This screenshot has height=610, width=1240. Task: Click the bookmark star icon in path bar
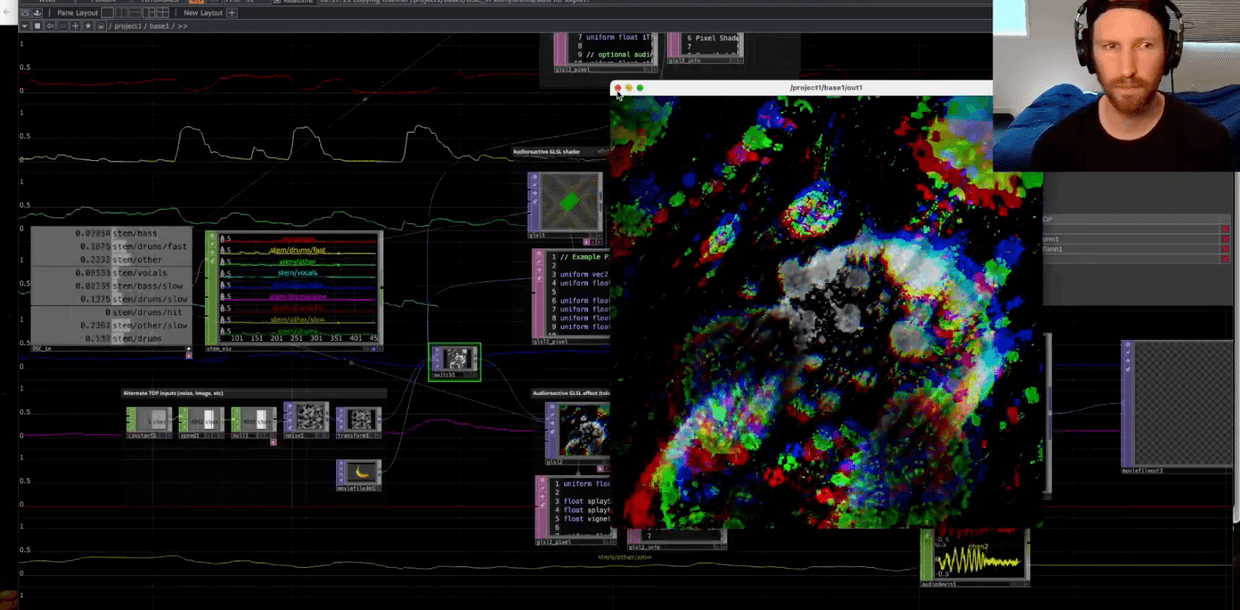click(89, 26)
